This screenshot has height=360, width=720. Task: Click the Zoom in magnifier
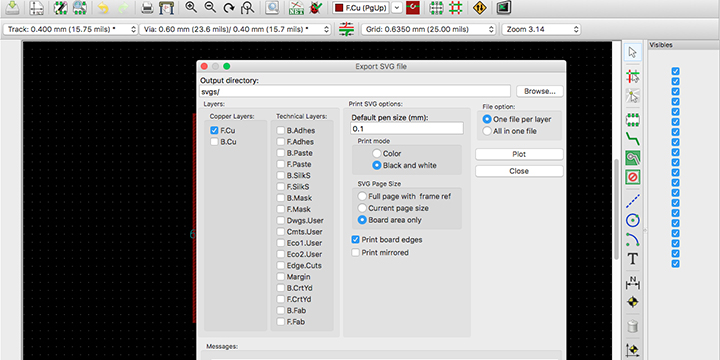click(191, 7)
